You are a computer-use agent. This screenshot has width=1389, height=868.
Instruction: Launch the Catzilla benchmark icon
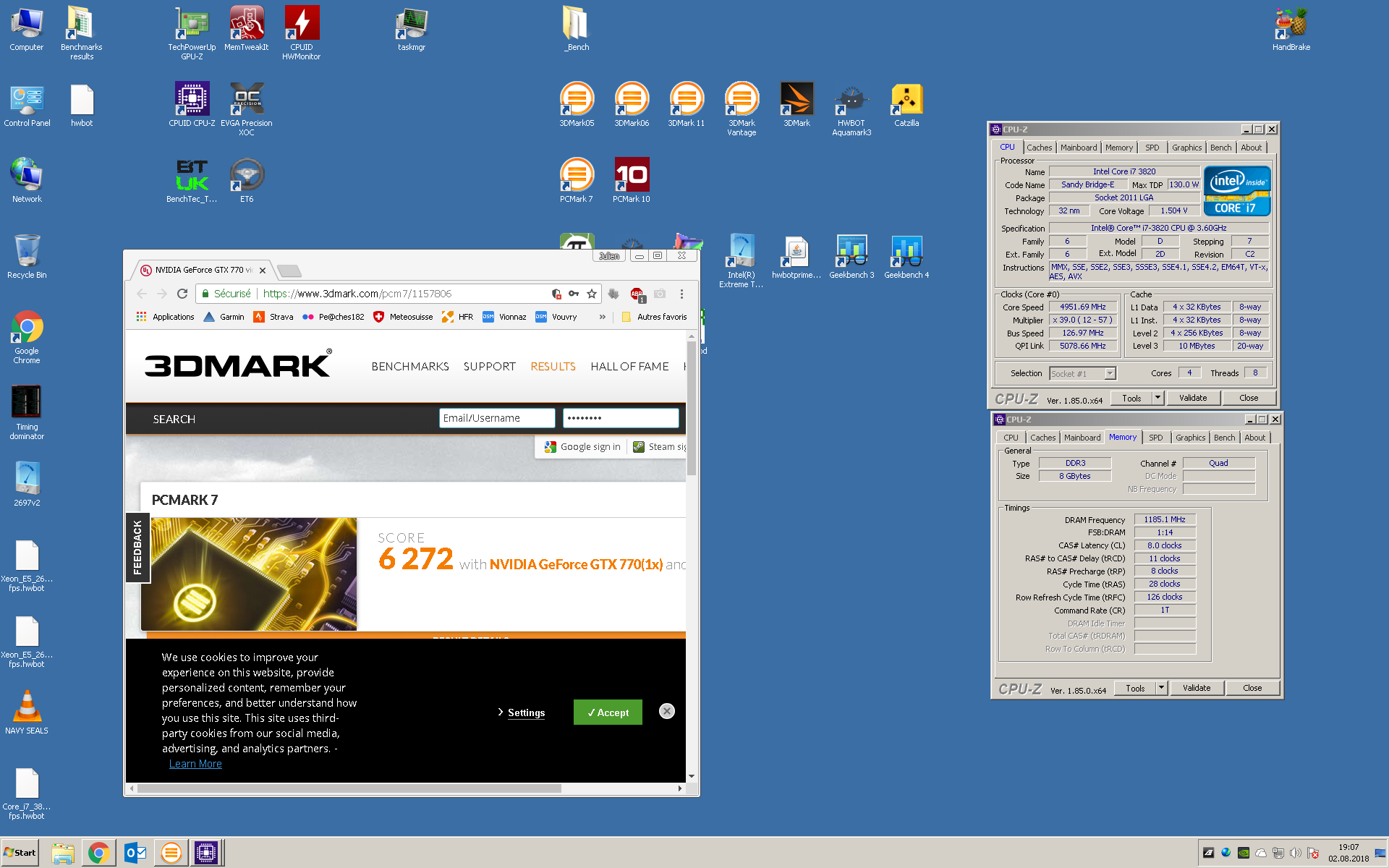point(906,104)
